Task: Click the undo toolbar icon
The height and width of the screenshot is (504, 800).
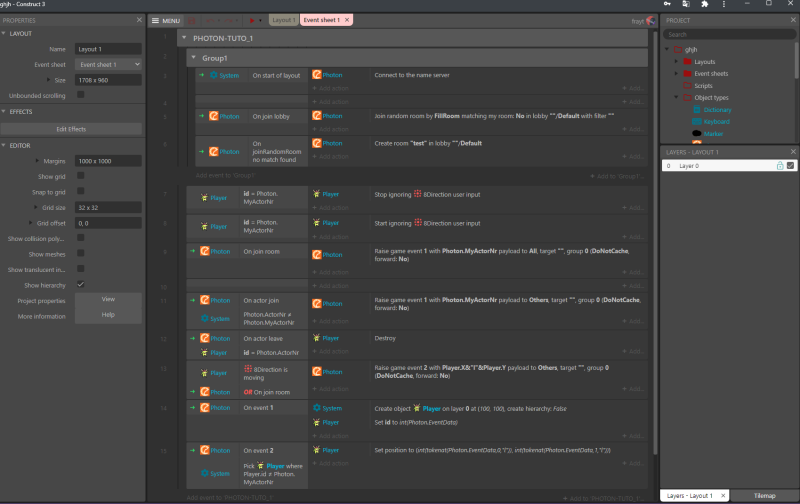Action: coord(210,20)
